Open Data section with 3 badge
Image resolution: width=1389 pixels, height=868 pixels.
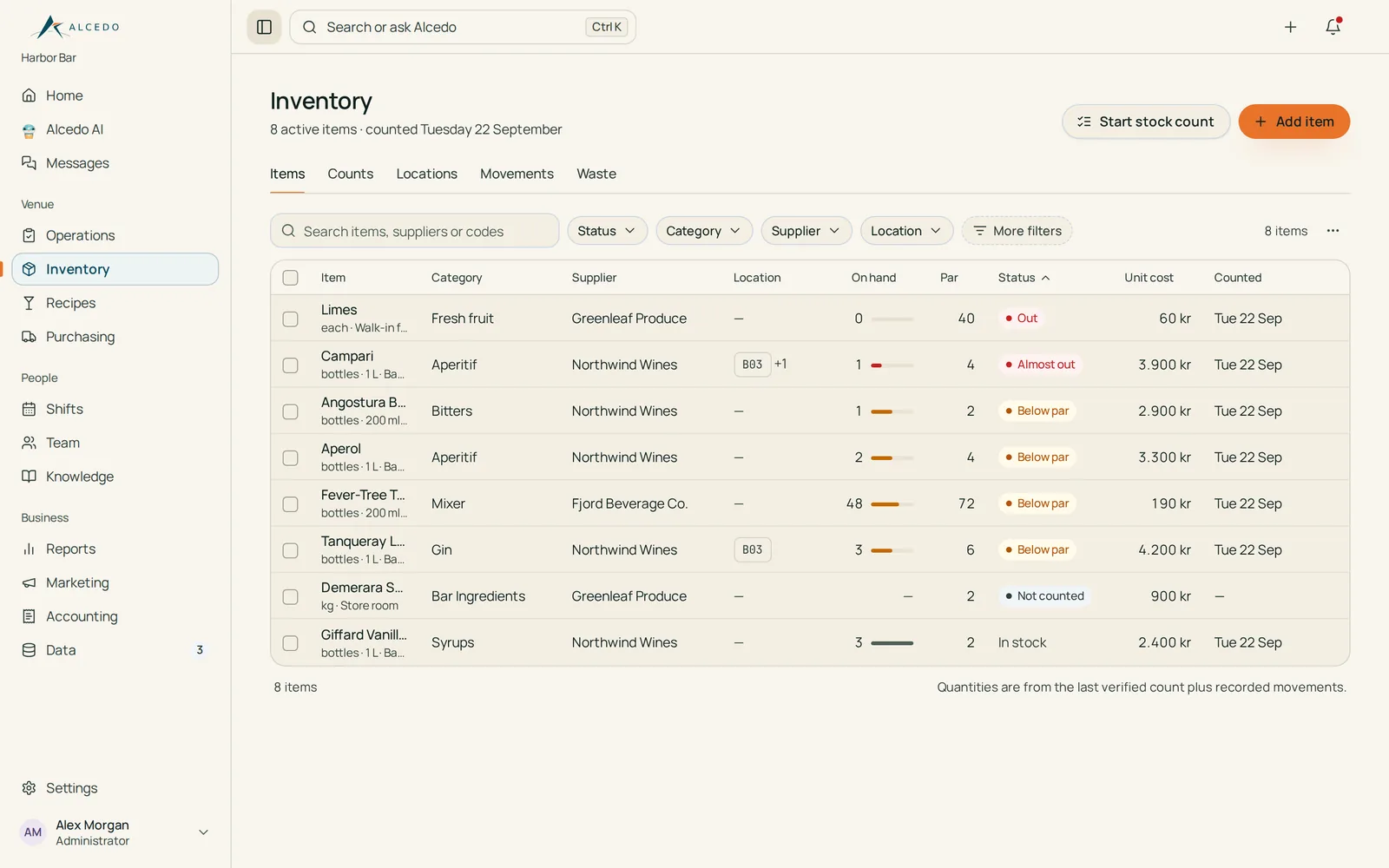(115, 650)
